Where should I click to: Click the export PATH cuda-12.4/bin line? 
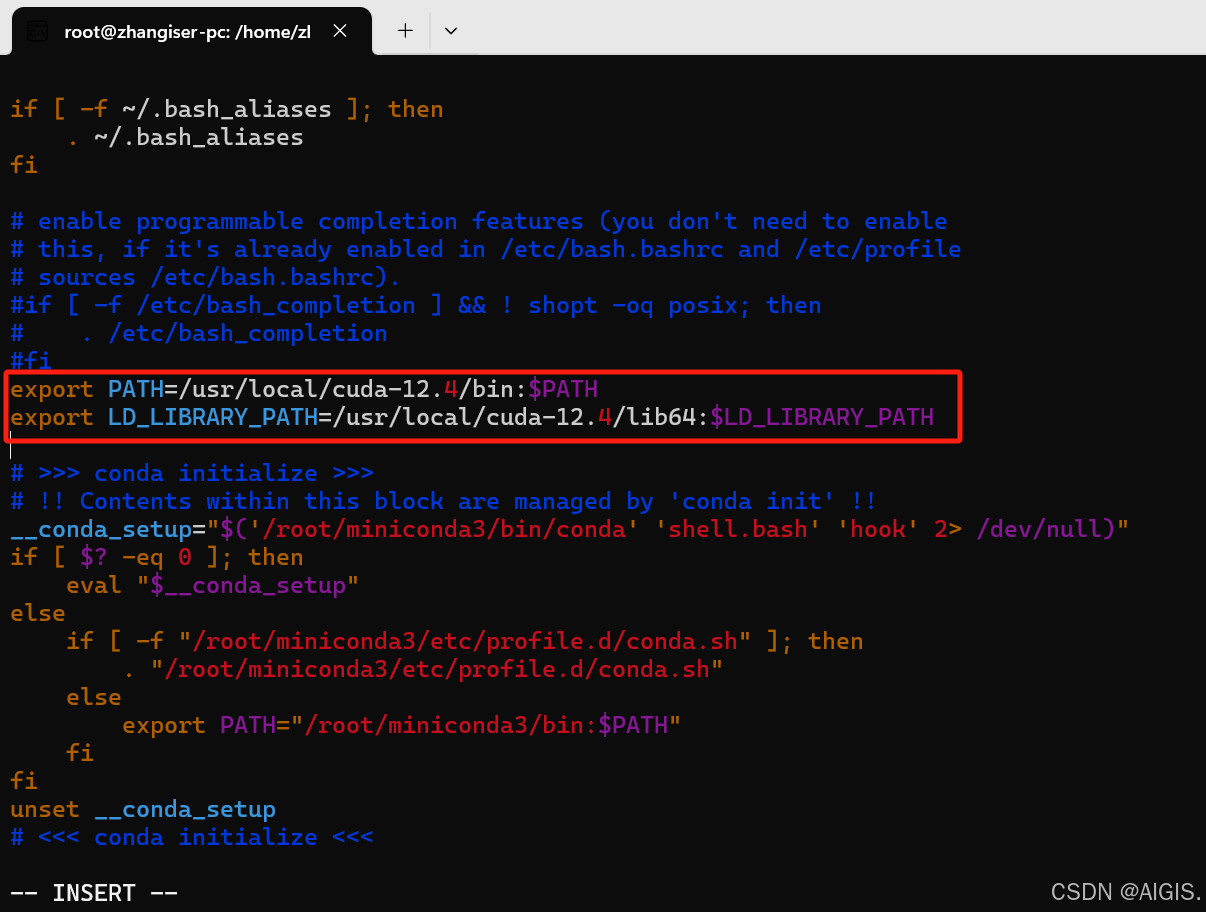point(304,389)
